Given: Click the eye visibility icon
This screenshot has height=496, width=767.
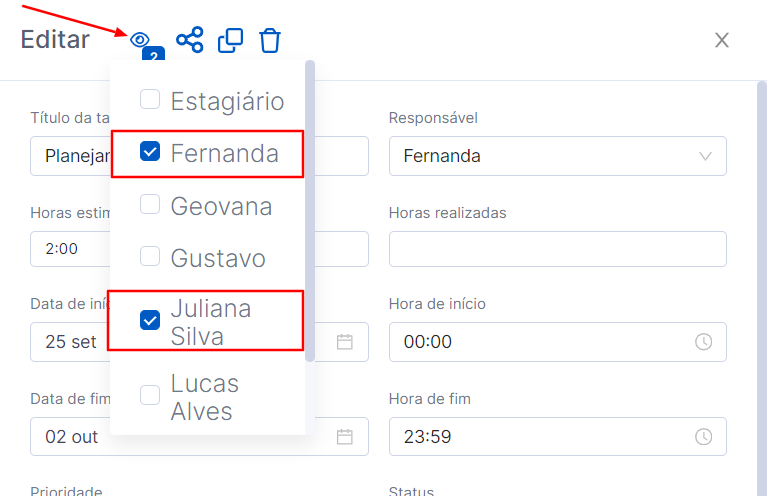Looking at the screenshot, I should (x=139, y=40).
